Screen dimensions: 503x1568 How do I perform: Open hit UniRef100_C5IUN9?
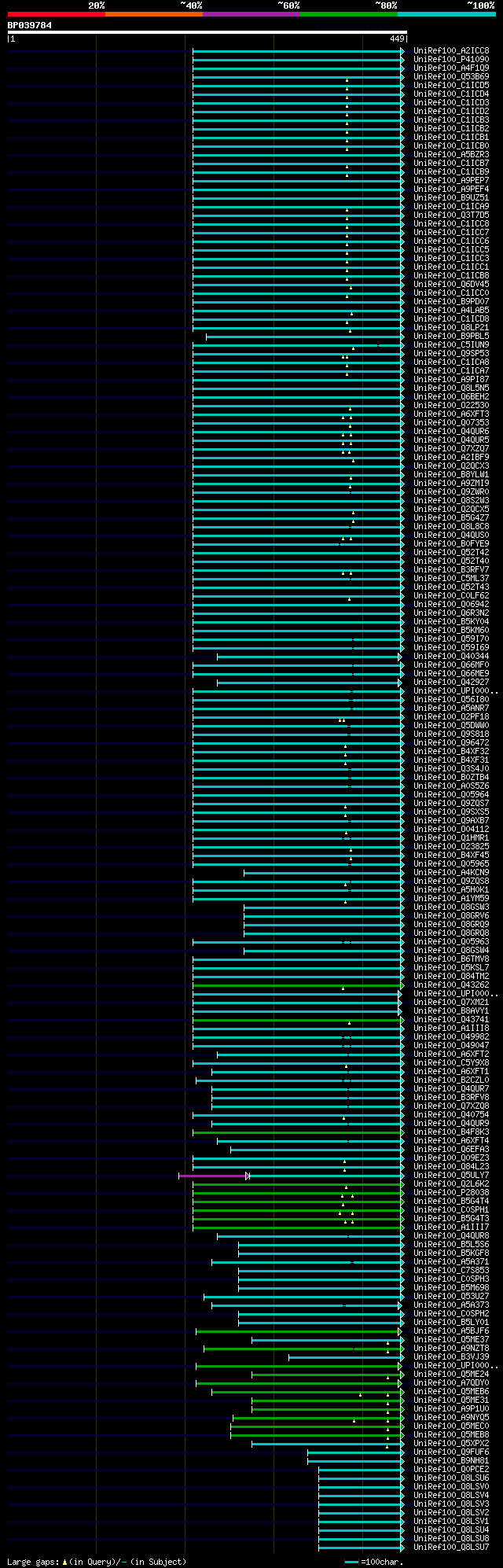(x=451, y=344)
